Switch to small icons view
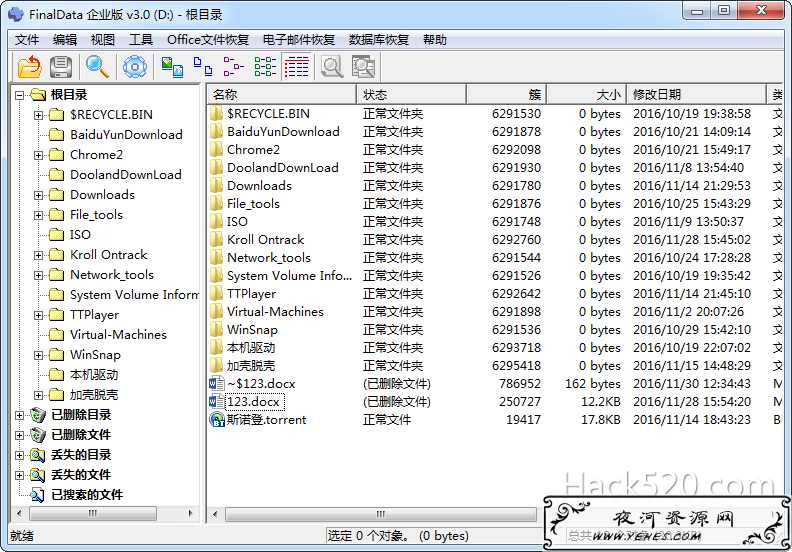 (x=233, y=66)
